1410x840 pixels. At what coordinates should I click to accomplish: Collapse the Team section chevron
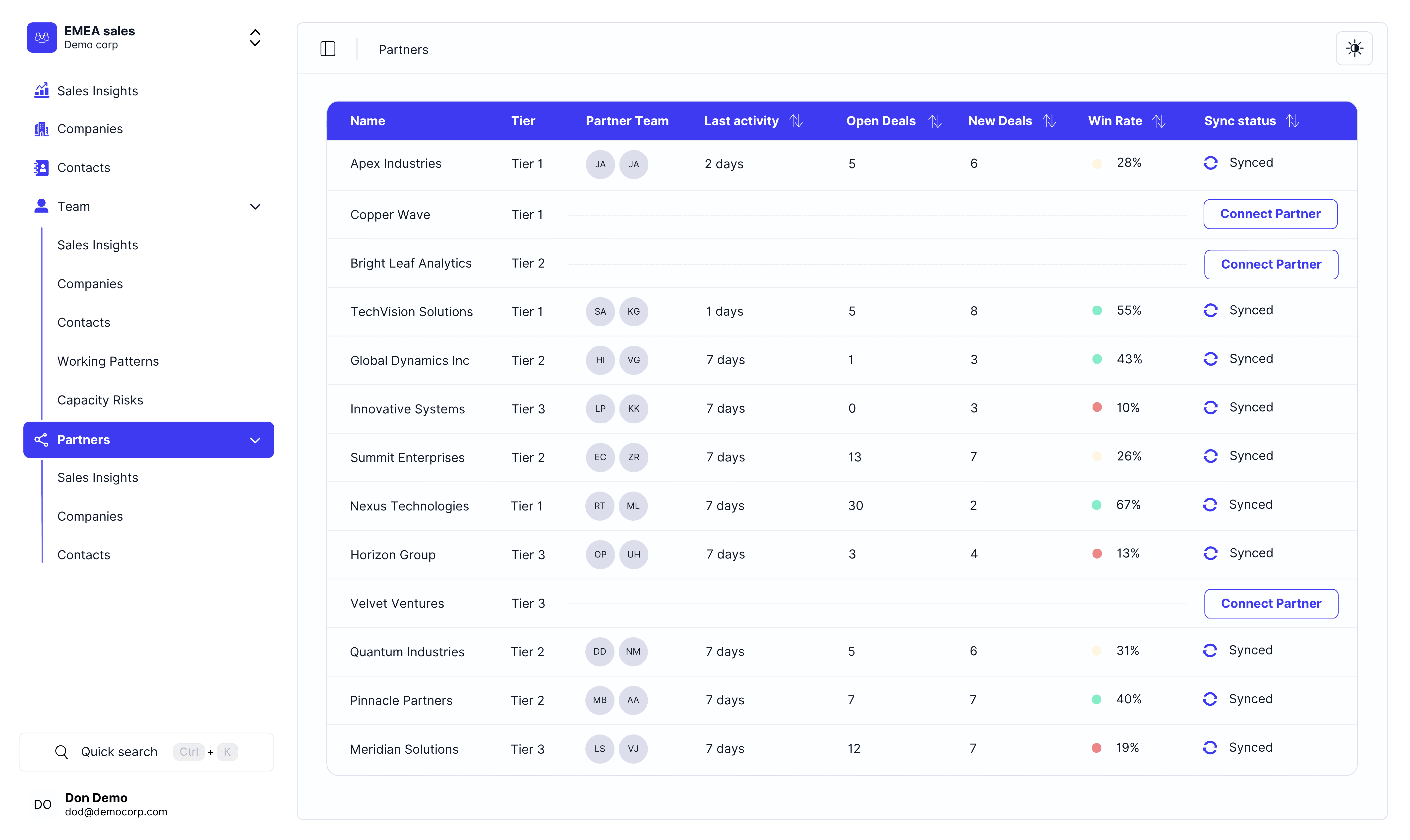255,207
